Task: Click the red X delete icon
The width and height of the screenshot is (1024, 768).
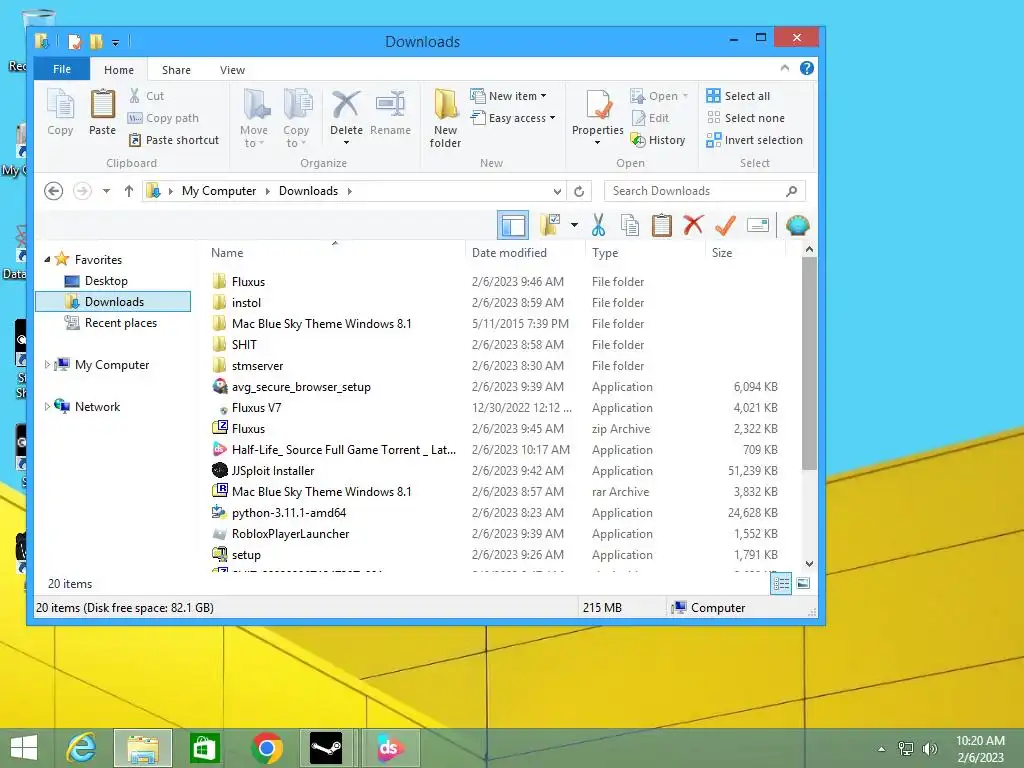Action: tap(694, 225)
